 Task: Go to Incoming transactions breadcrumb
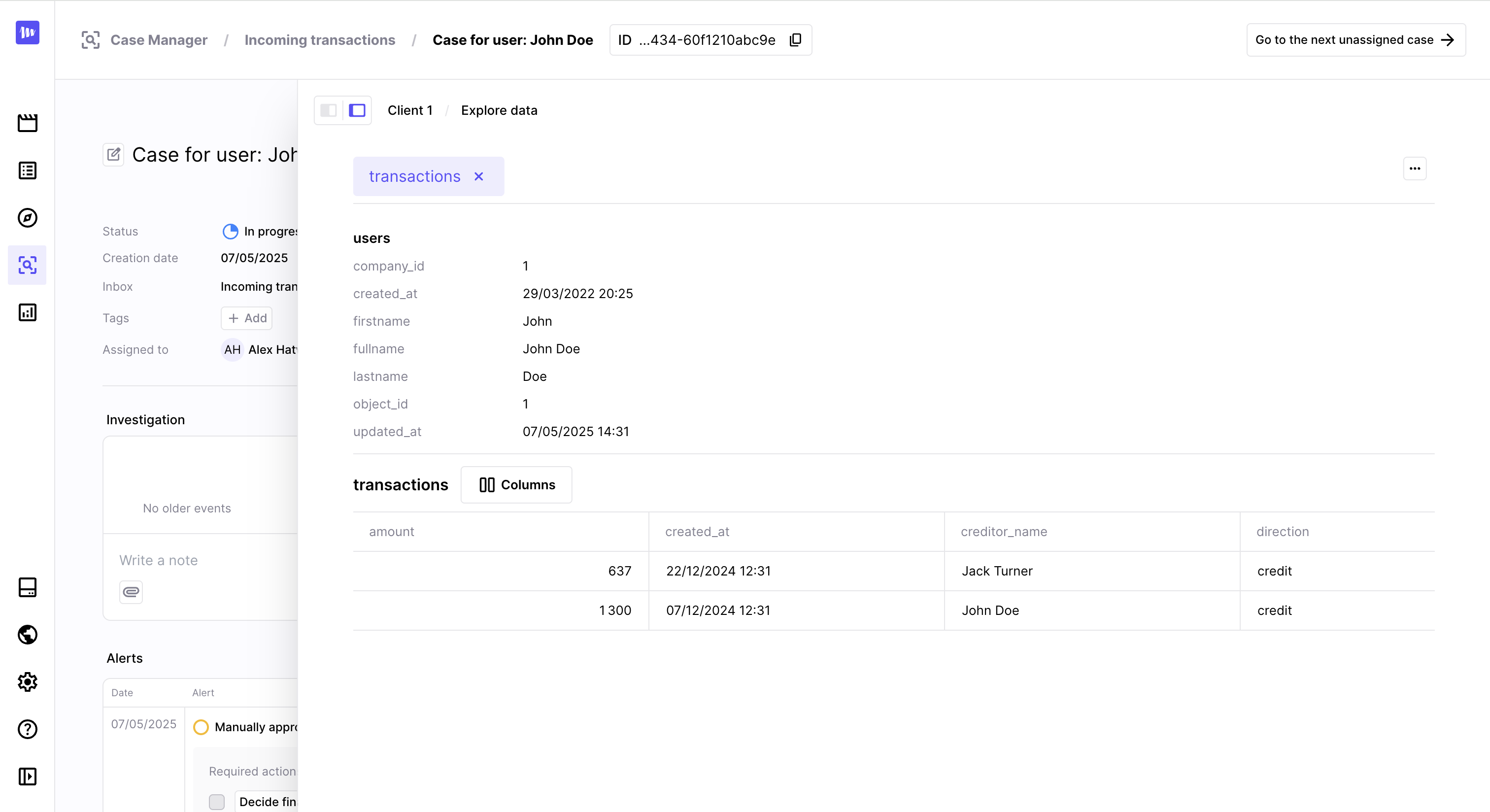[x=319, y=40]
